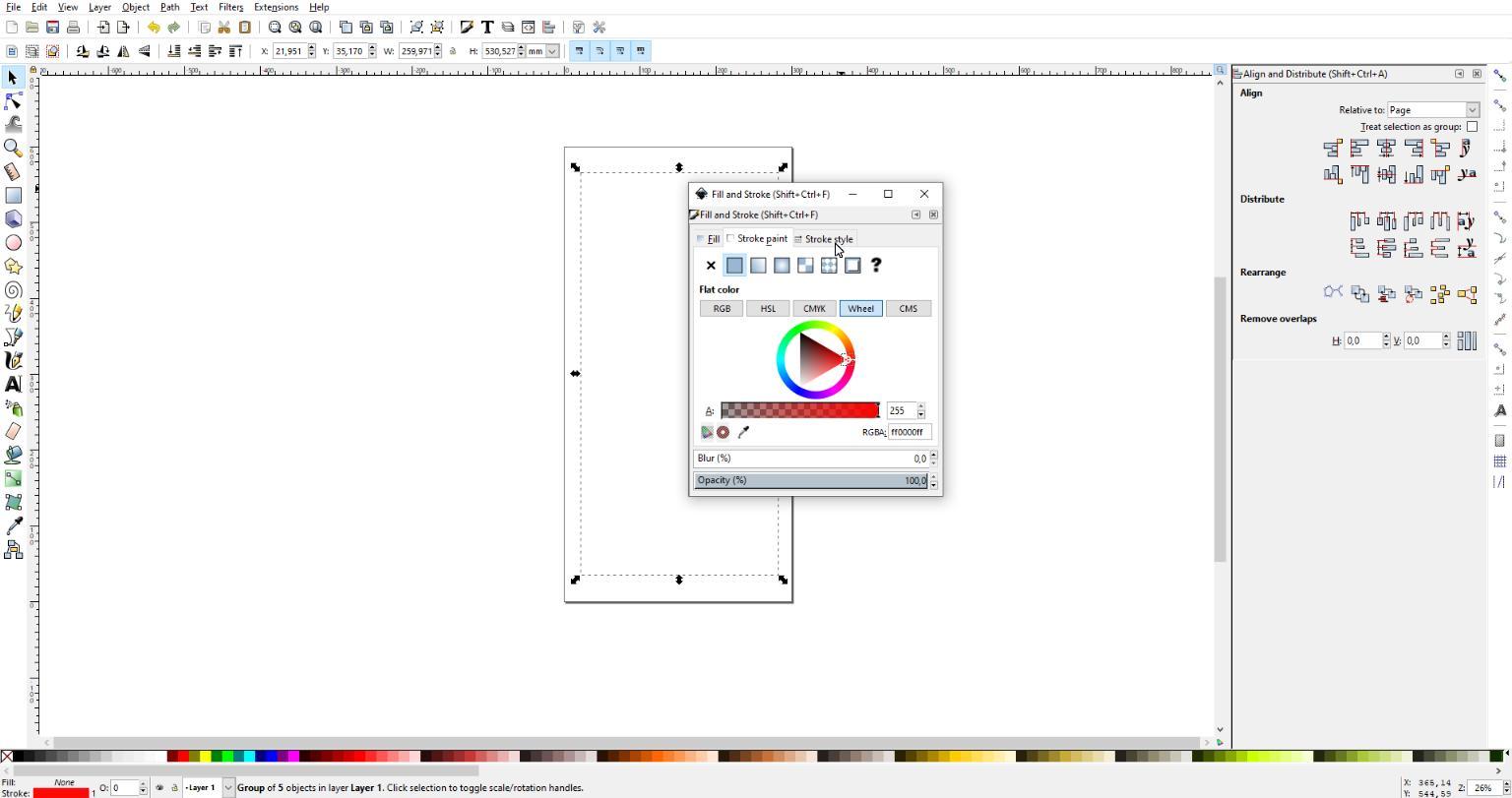Select the Connector tool
The image size is (1512, 798).
13,549
